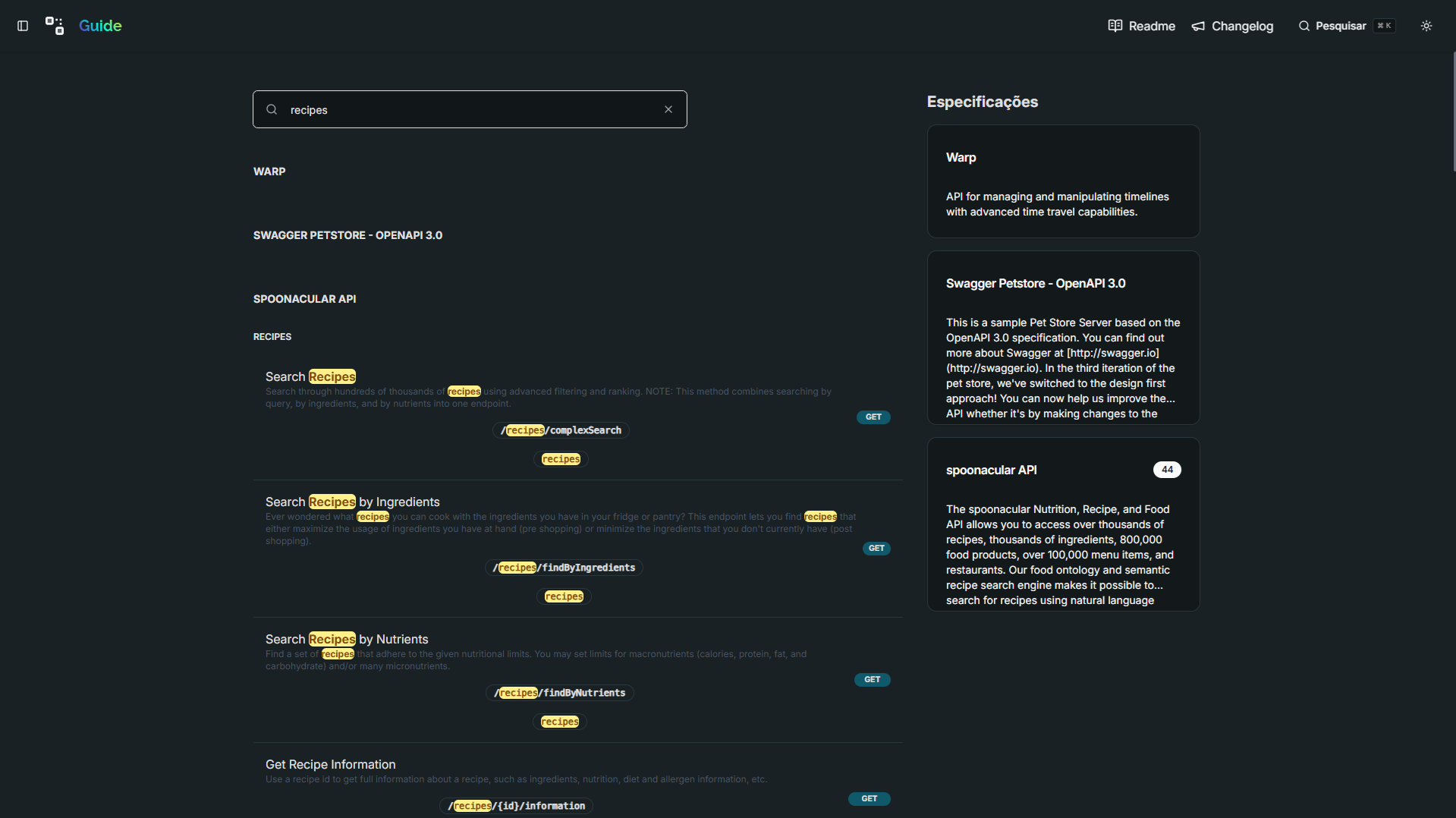Select the SPOONACULAR API section heading

pyautogui.click(x=304, y=299)
